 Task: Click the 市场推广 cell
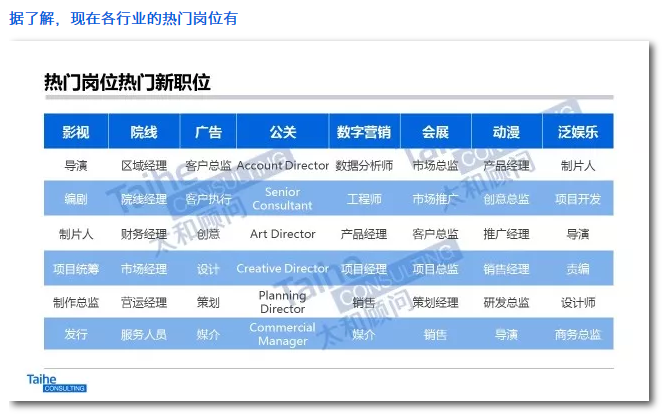[435, 199]
